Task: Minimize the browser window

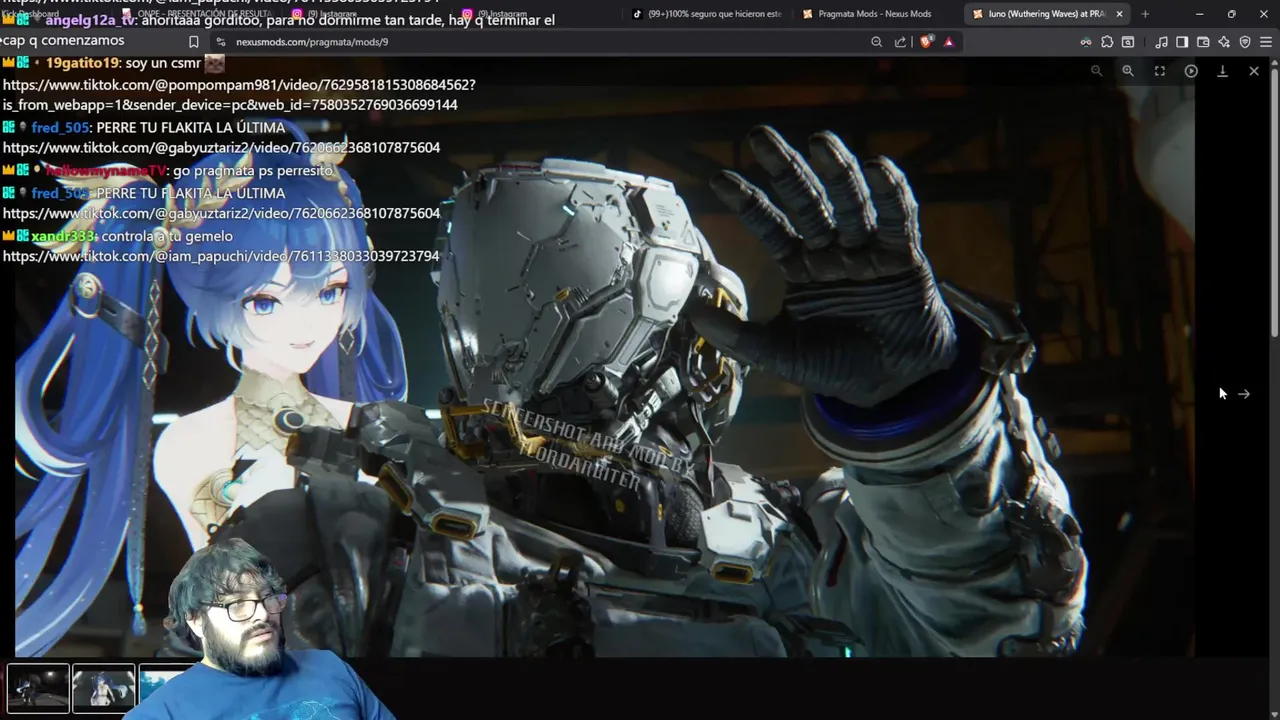Action: (x=1199, y=14)
